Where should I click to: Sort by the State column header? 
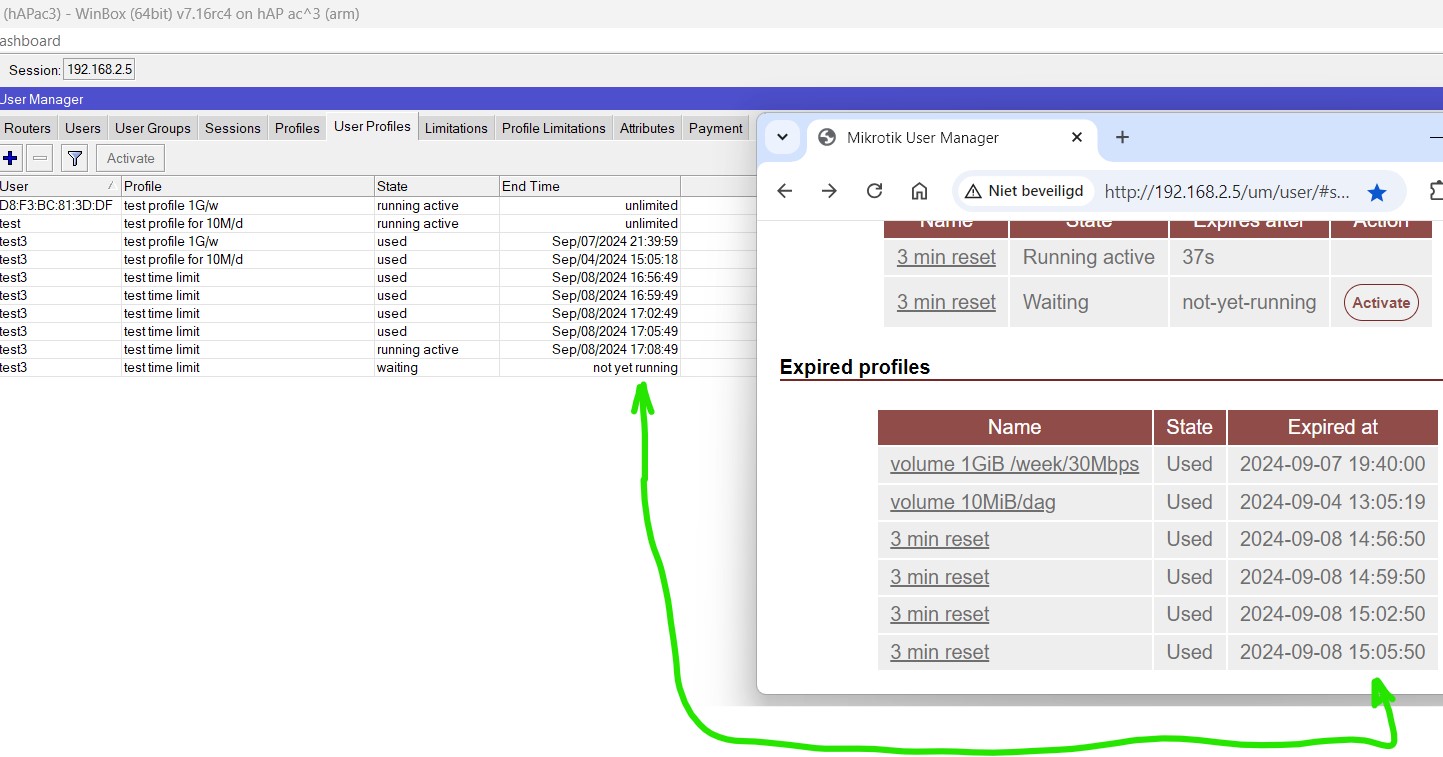click(x=436, y=186)
